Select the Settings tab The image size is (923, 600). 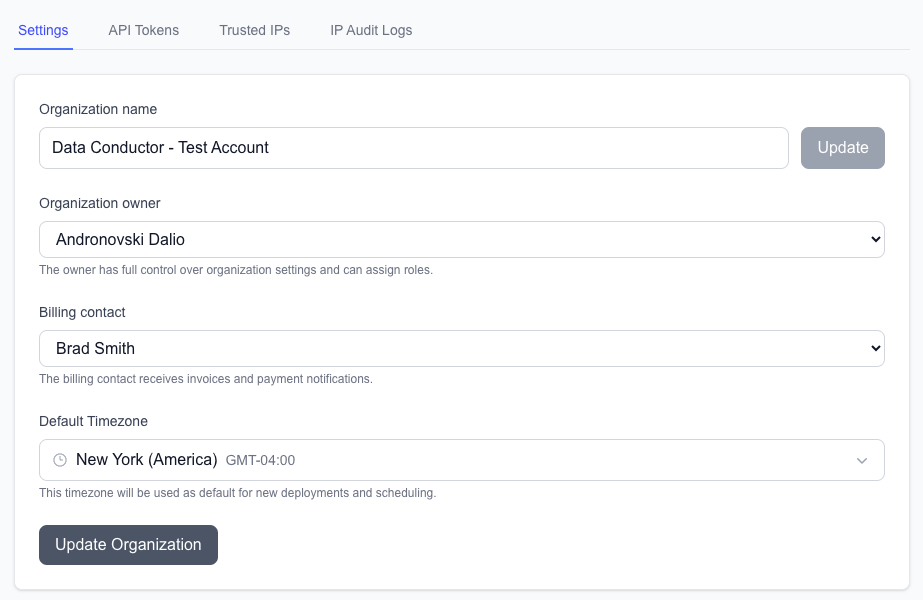point(42,30)
